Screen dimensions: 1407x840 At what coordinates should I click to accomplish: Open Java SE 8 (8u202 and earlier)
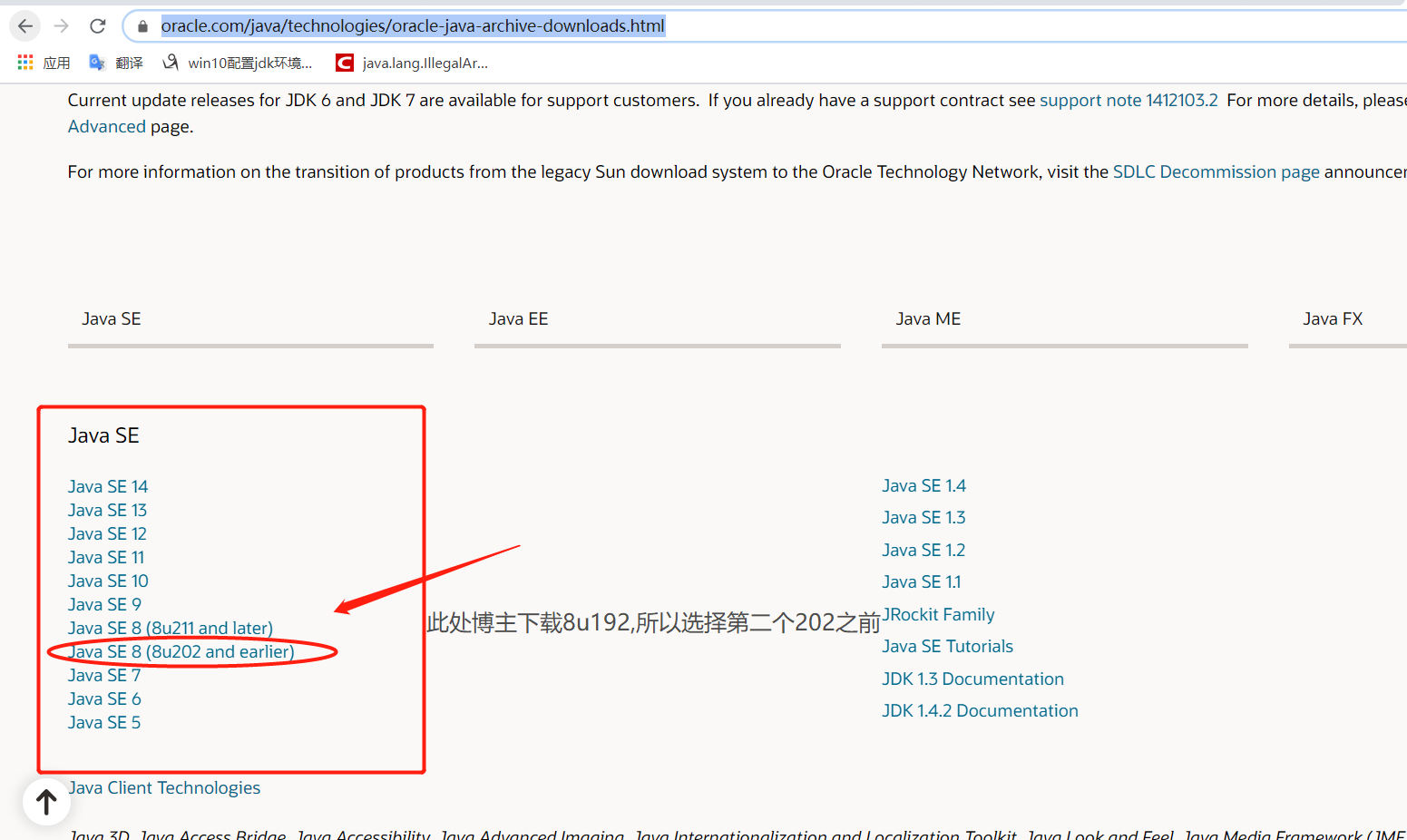pos(181,651)
